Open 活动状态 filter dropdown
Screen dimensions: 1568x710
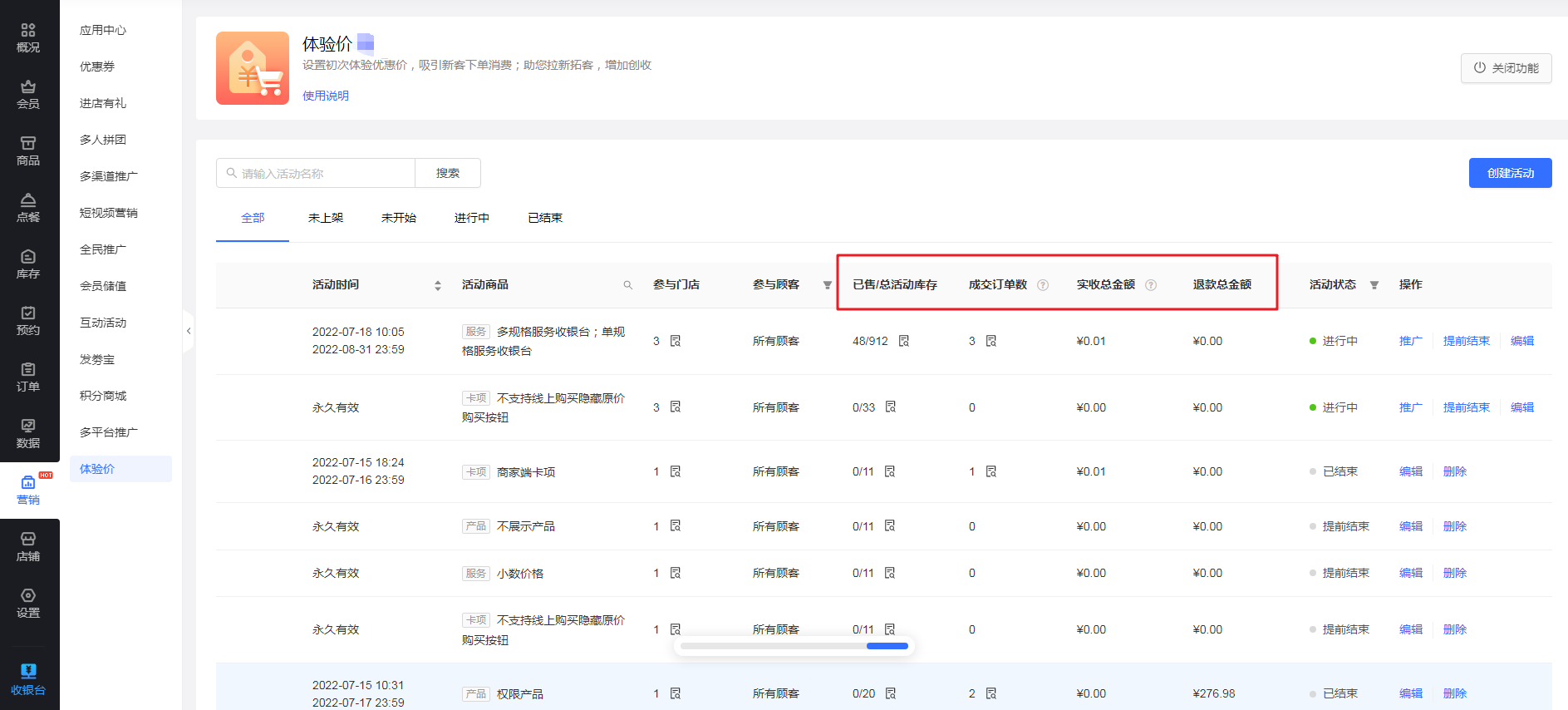tap(1374, 285)
